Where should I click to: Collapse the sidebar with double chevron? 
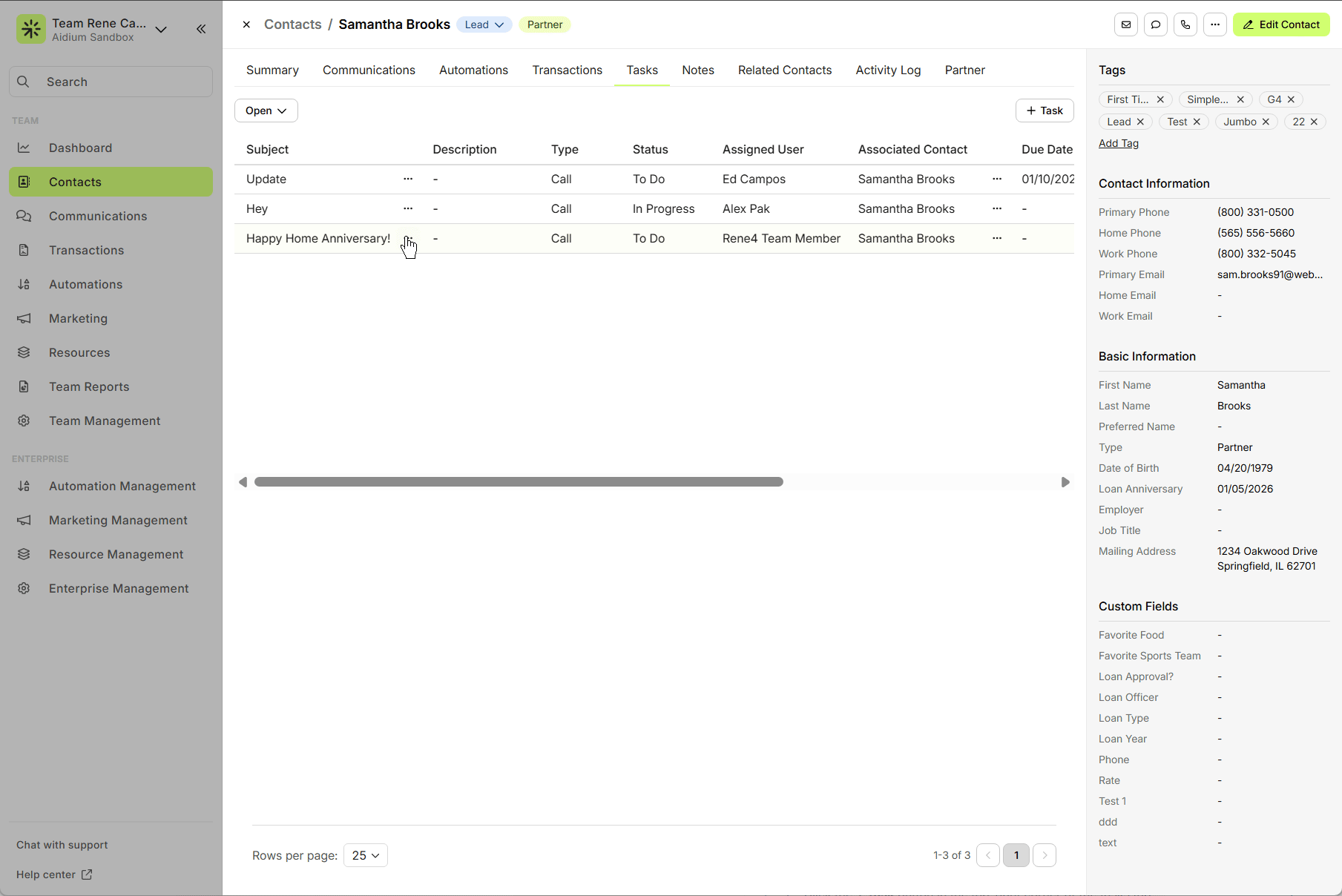[200, 29]
